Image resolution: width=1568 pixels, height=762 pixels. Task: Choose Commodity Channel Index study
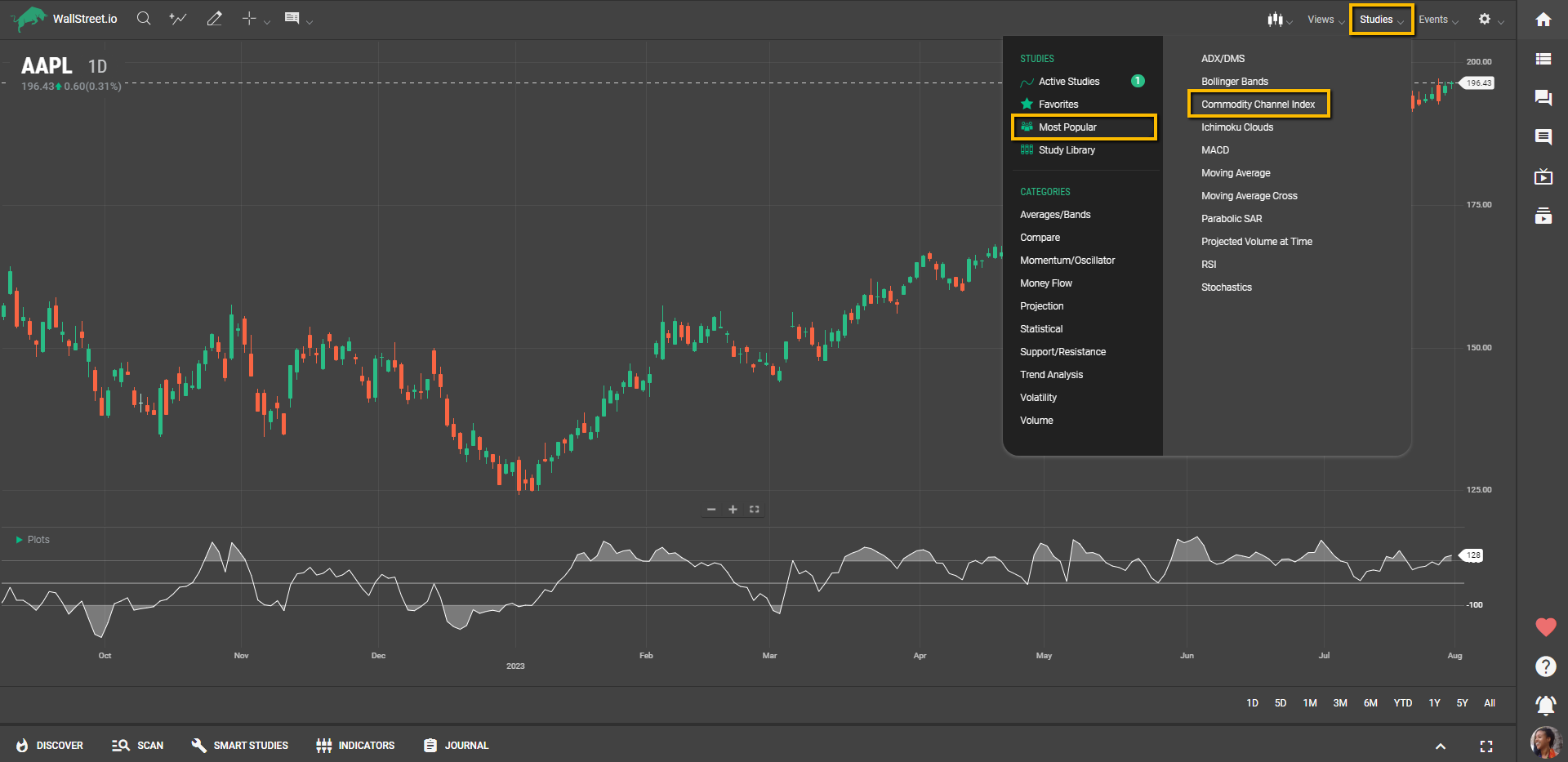pyautogui.click(x=1258, y=105)
